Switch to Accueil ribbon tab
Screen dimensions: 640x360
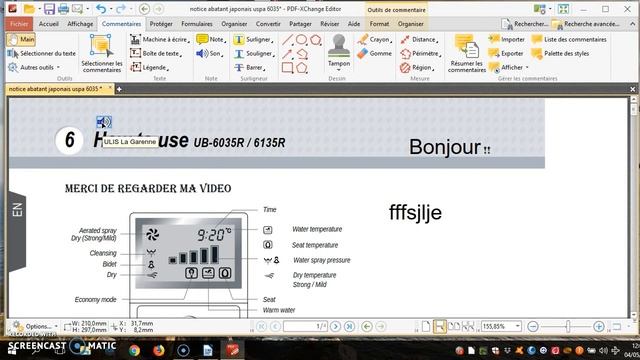tap(49, 24)
